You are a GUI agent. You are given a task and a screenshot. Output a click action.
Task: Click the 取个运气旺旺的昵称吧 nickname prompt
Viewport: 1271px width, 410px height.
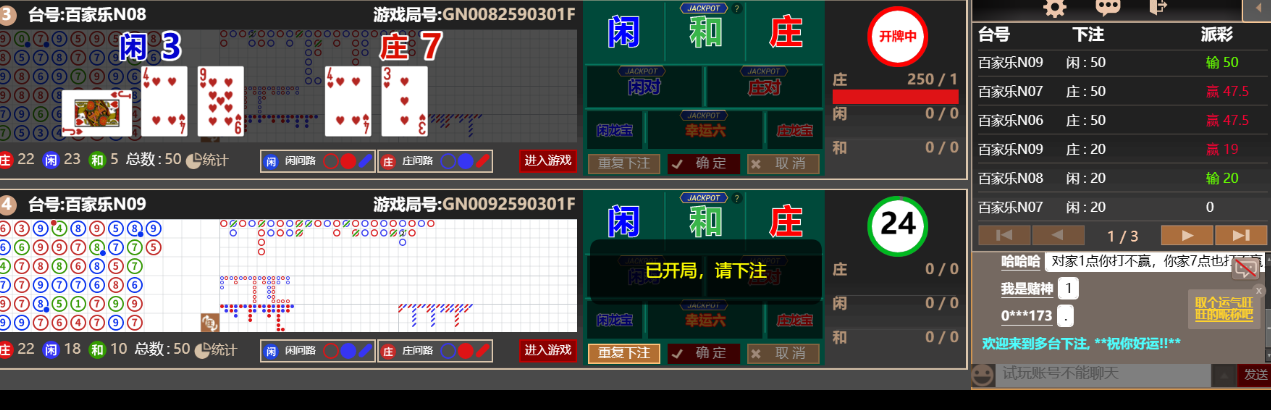pyautogui.click(x=1223, y=308)
